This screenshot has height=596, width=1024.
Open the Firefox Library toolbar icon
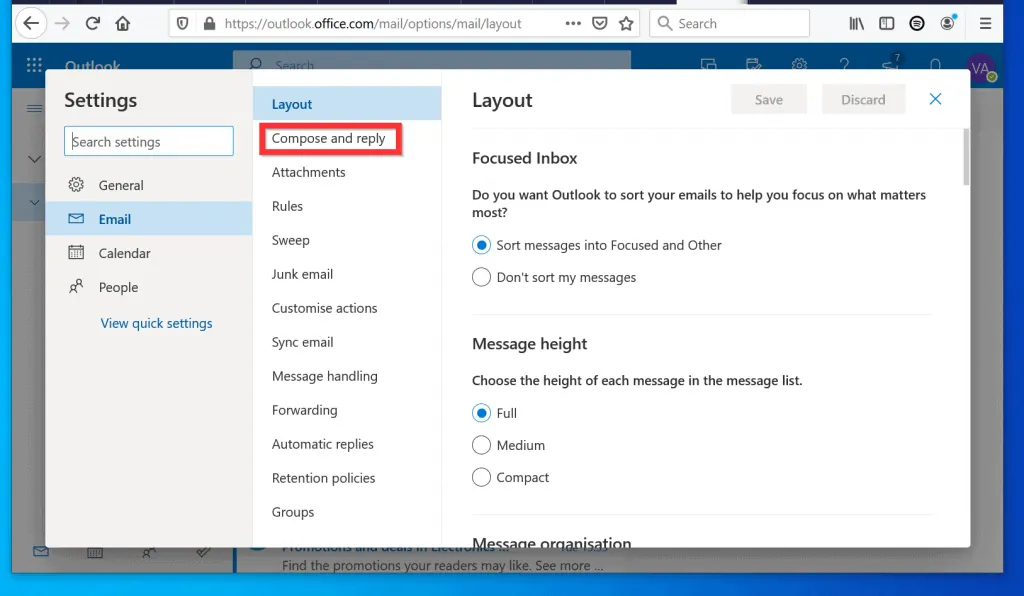(855, 22)
